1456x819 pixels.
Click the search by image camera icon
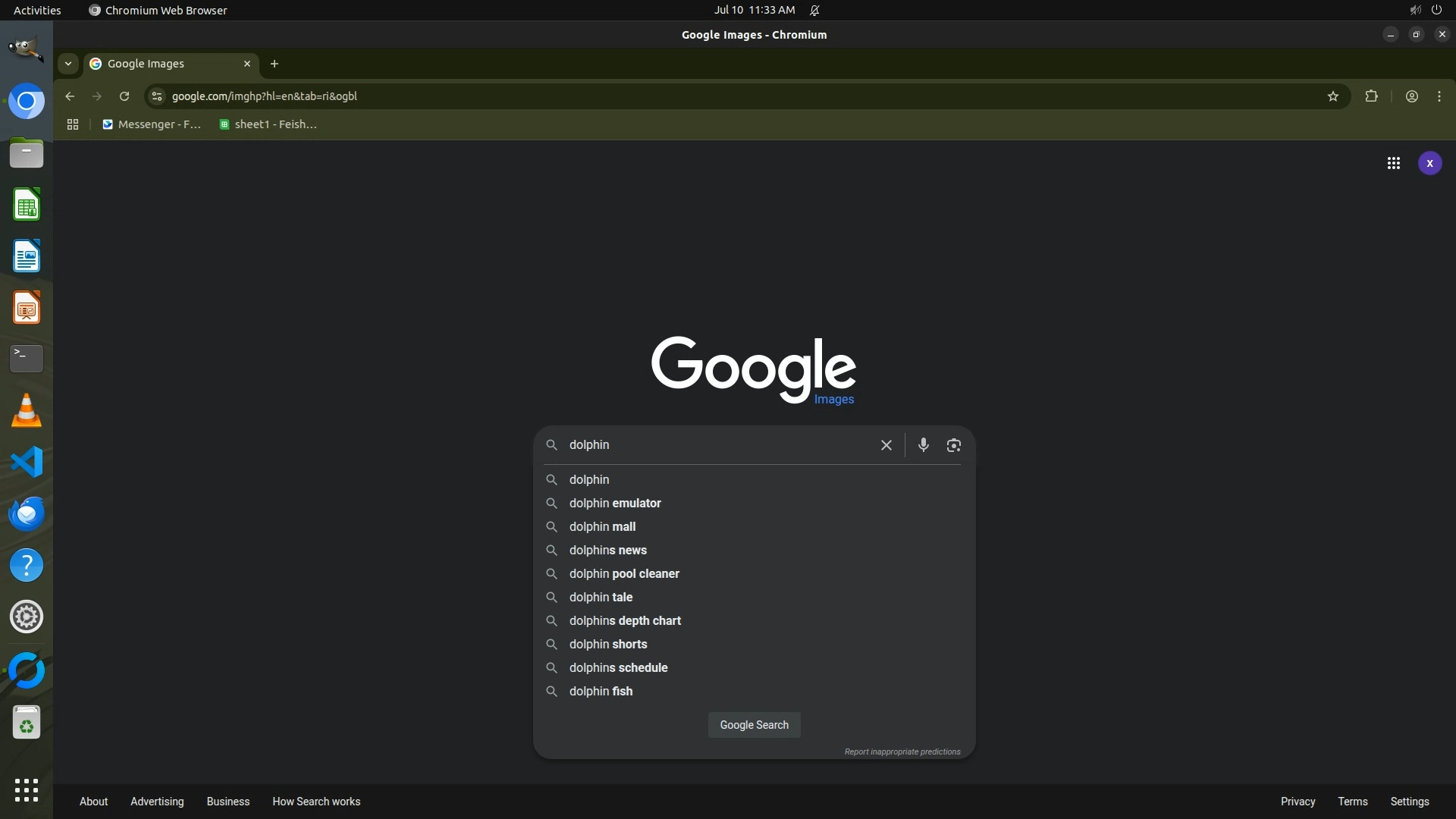pos(953,445)
